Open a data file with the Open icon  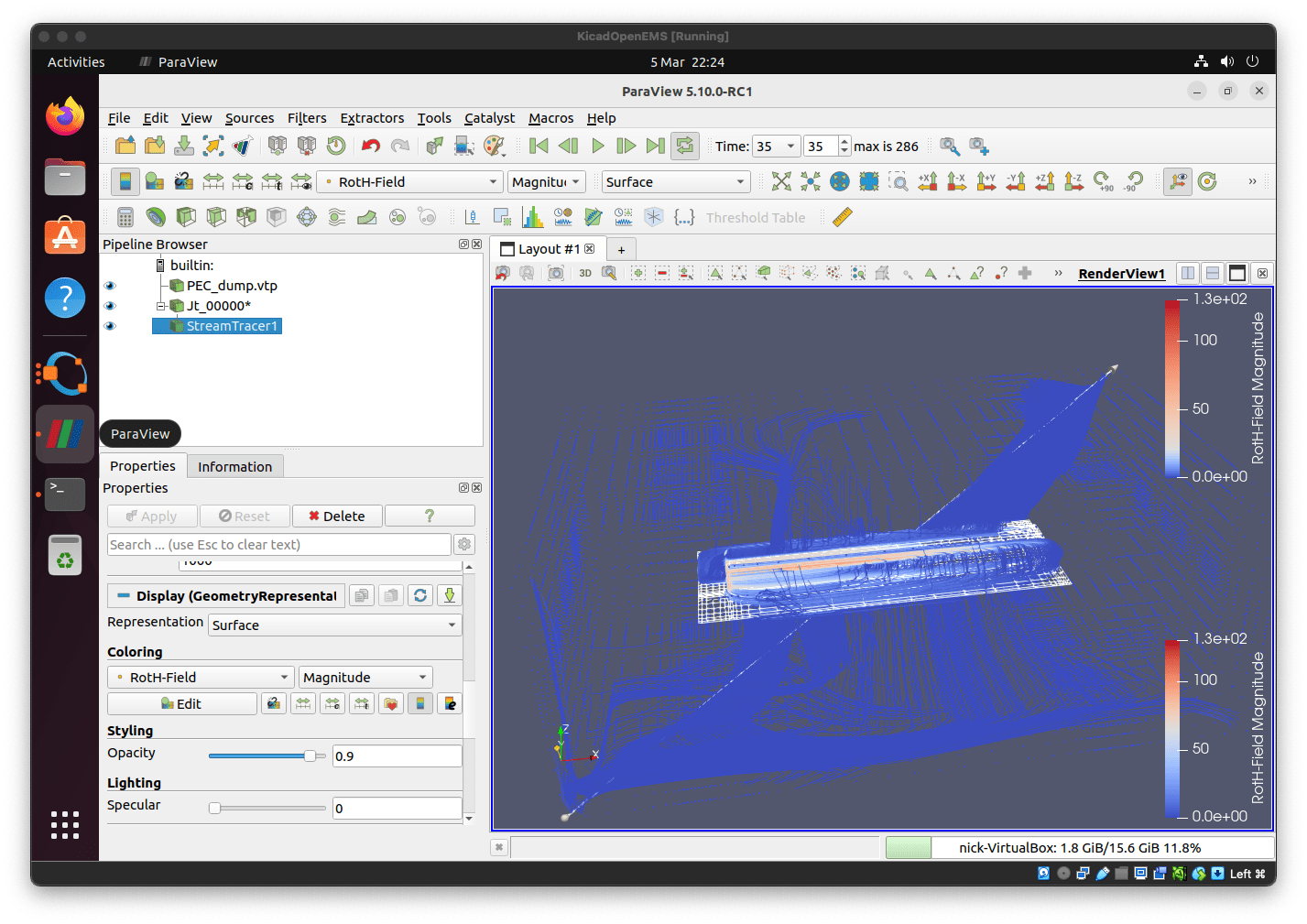[x=125, y=146]
